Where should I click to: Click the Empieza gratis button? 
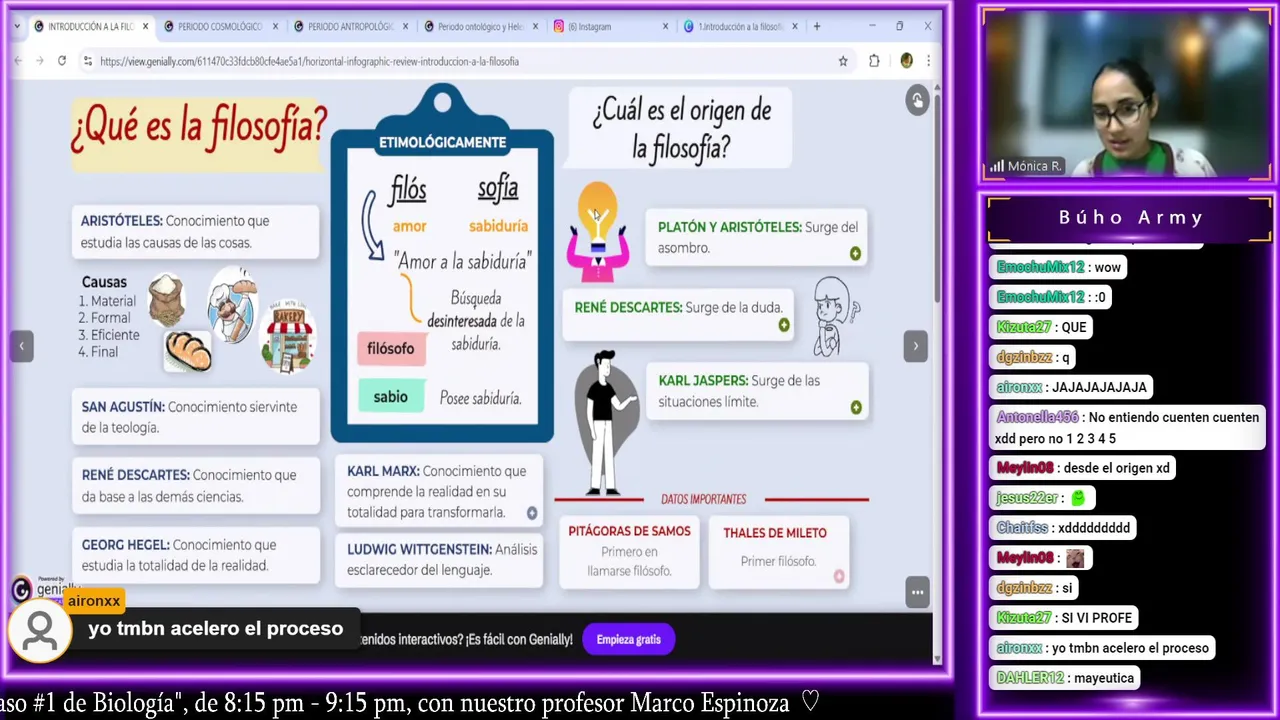pos(629,640)
